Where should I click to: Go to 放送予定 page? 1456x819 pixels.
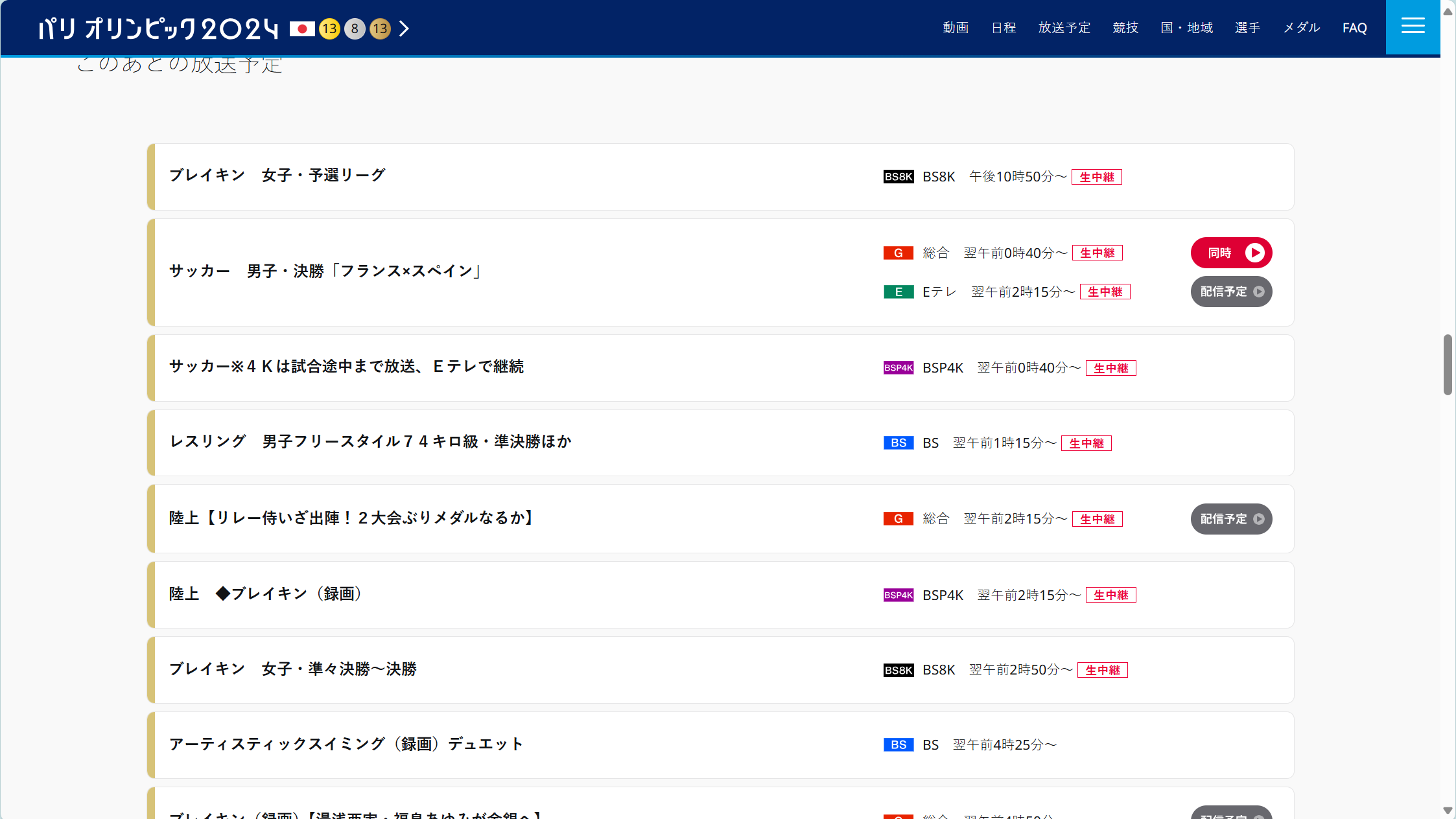click(1064, 28)
